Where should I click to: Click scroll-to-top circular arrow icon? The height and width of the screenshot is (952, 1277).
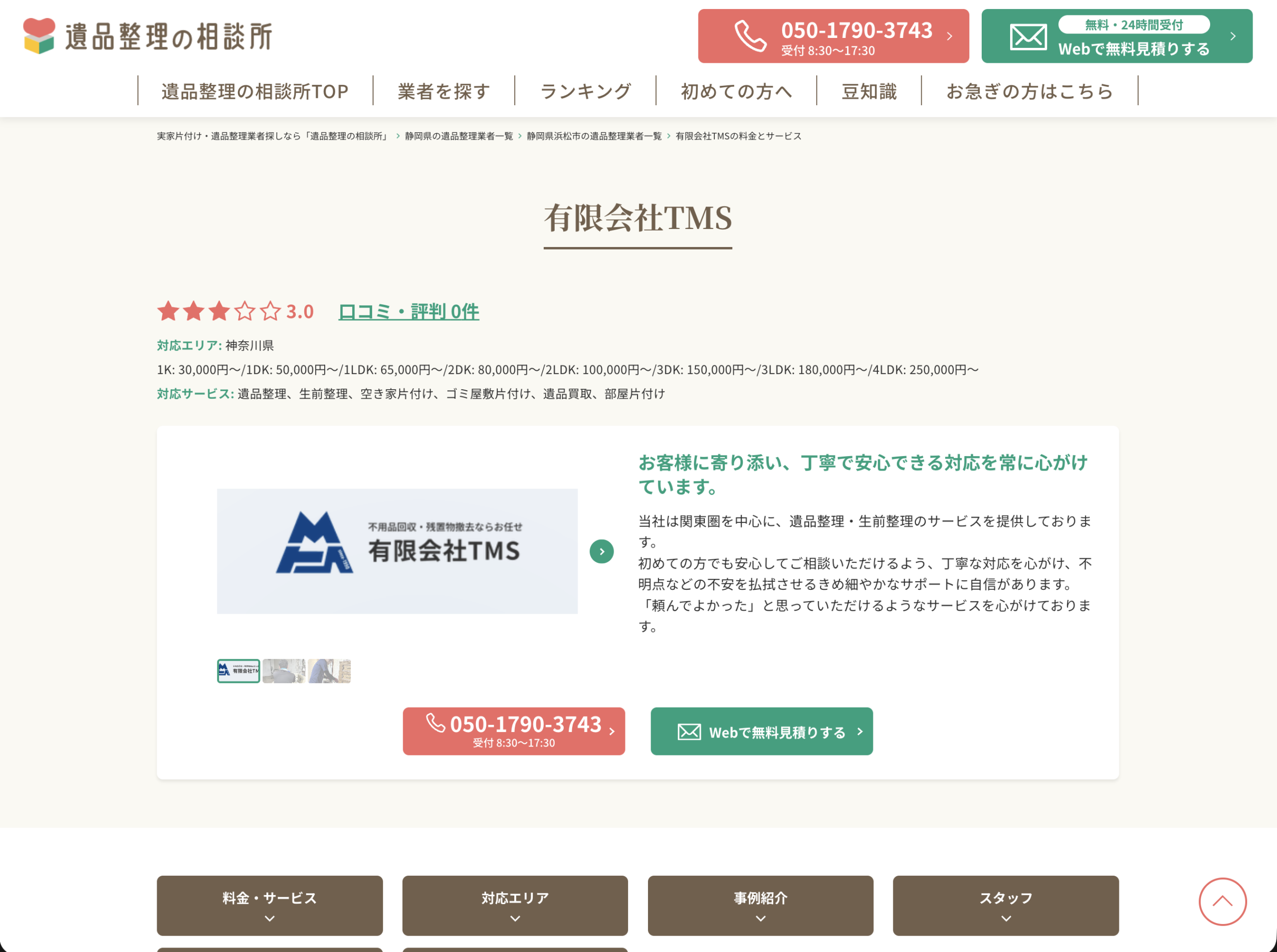pos(1222,901)
